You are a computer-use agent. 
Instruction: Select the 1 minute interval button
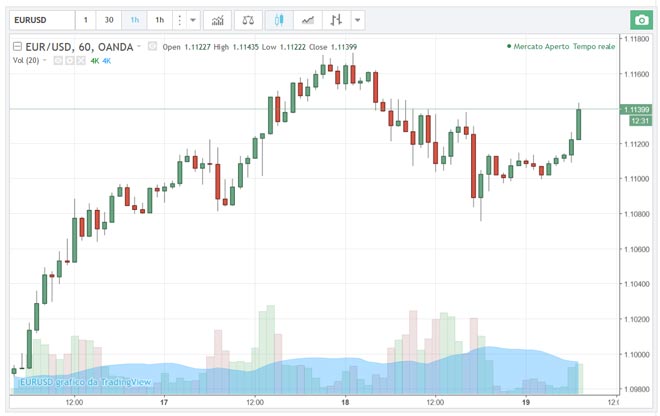click(85, 20)
